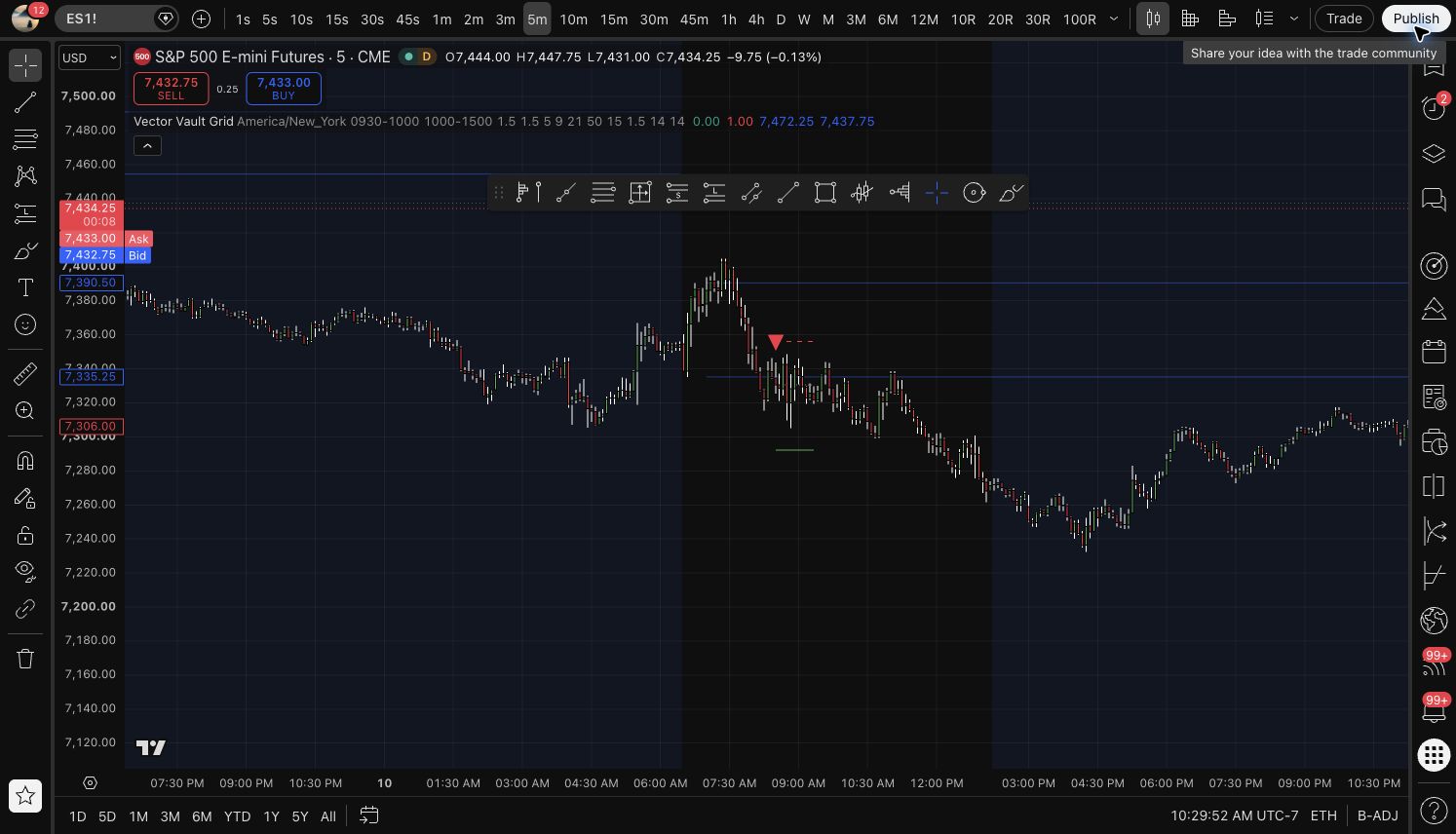Open the target radar icon in right sidebar
Viewport: 1456px width, 834px height.
tap(1434, 265)
